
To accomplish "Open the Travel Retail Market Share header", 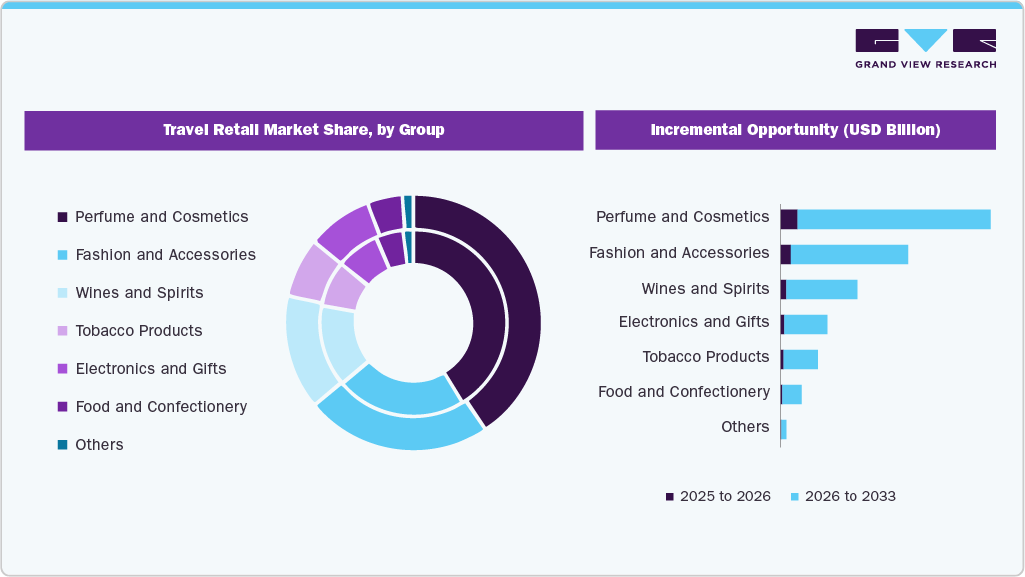I will [x=303, y=130].
